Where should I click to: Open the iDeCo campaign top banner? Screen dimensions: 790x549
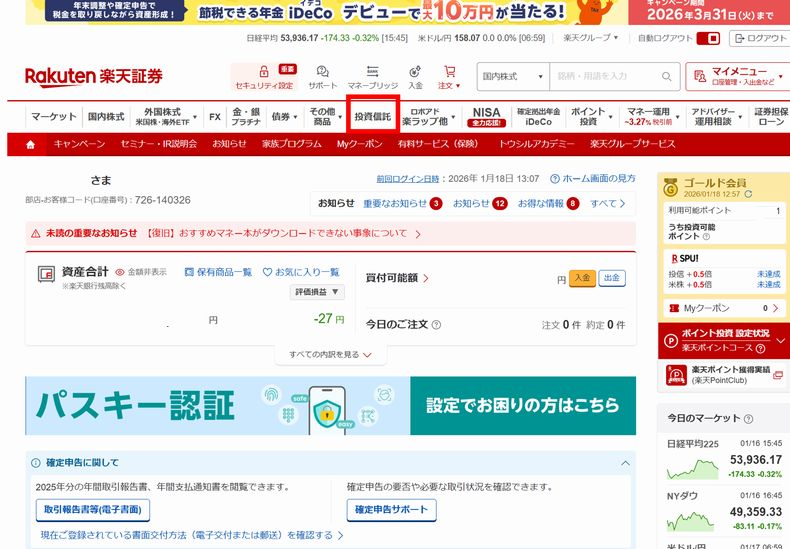[x=408, y=12]
